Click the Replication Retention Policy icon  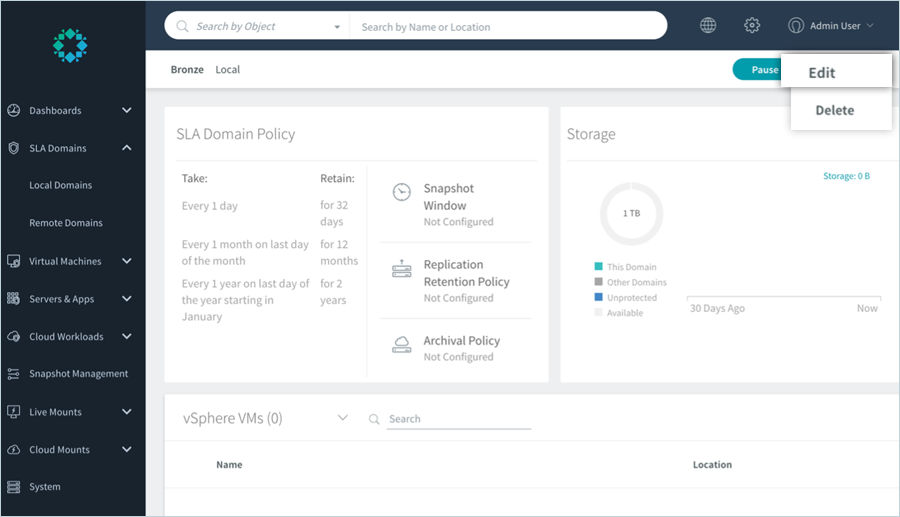point(402,269)
